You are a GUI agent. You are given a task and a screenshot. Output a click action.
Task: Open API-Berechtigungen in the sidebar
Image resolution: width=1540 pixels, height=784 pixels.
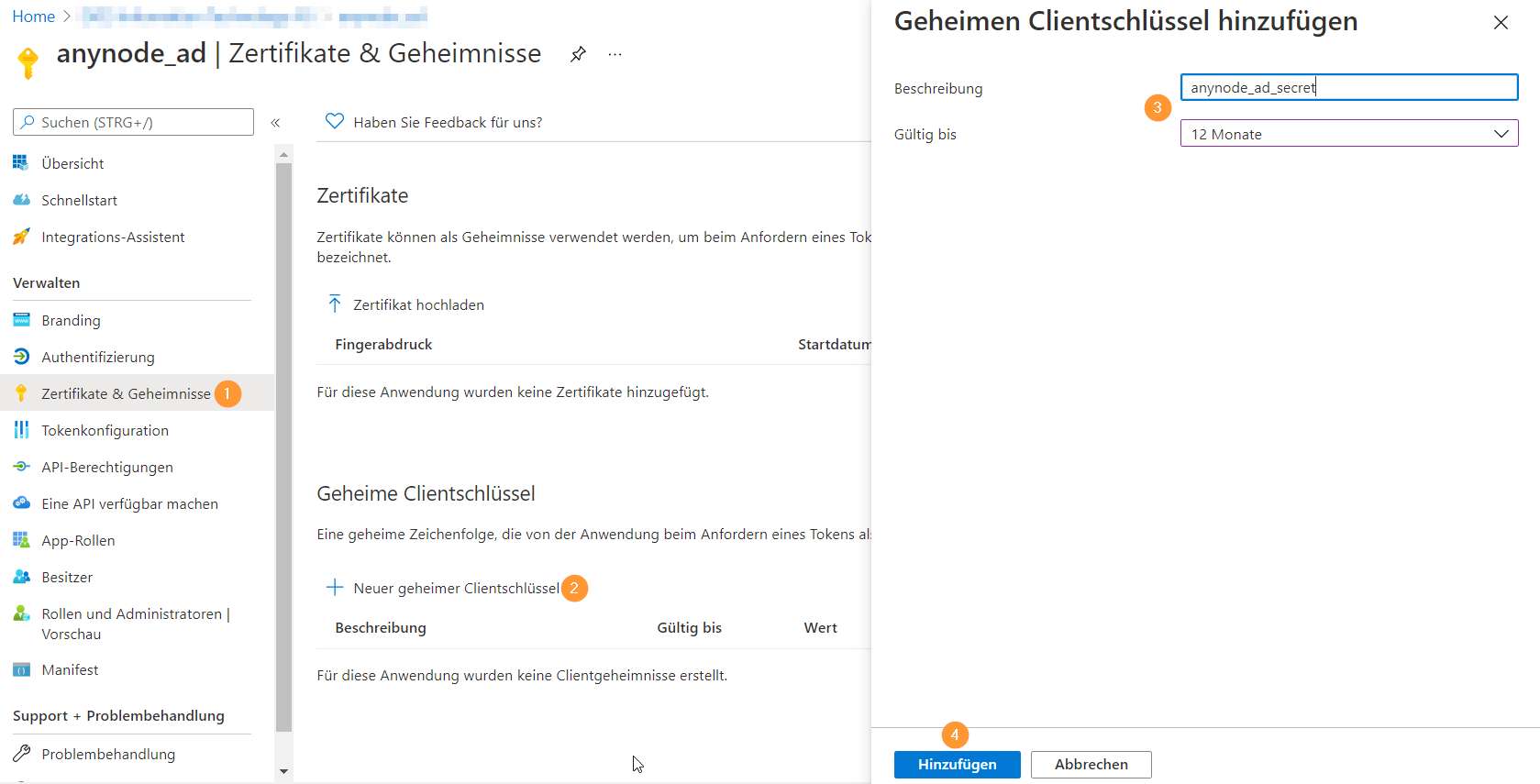(x=106, y=467)
